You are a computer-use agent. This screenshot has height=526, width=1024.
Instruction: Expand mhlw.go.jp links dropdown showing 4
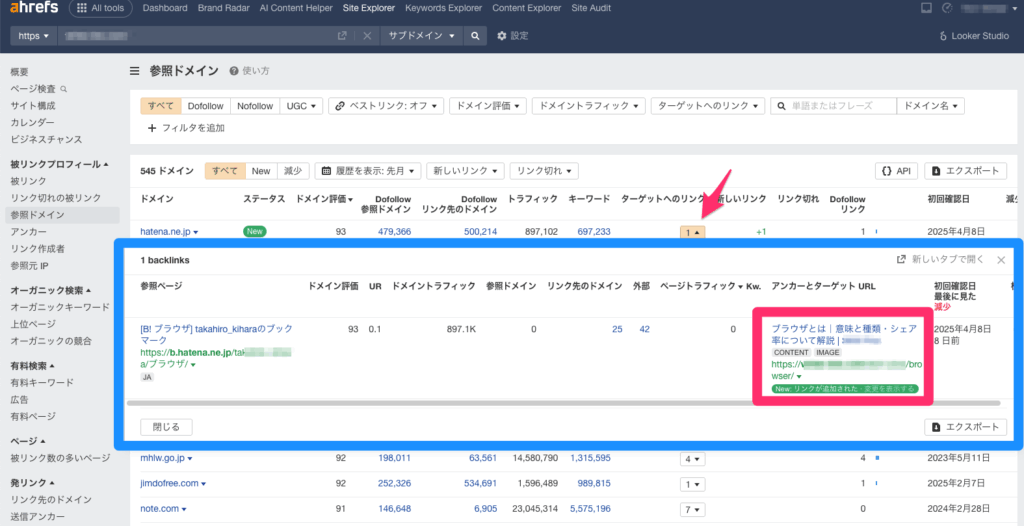coord(692,459)
